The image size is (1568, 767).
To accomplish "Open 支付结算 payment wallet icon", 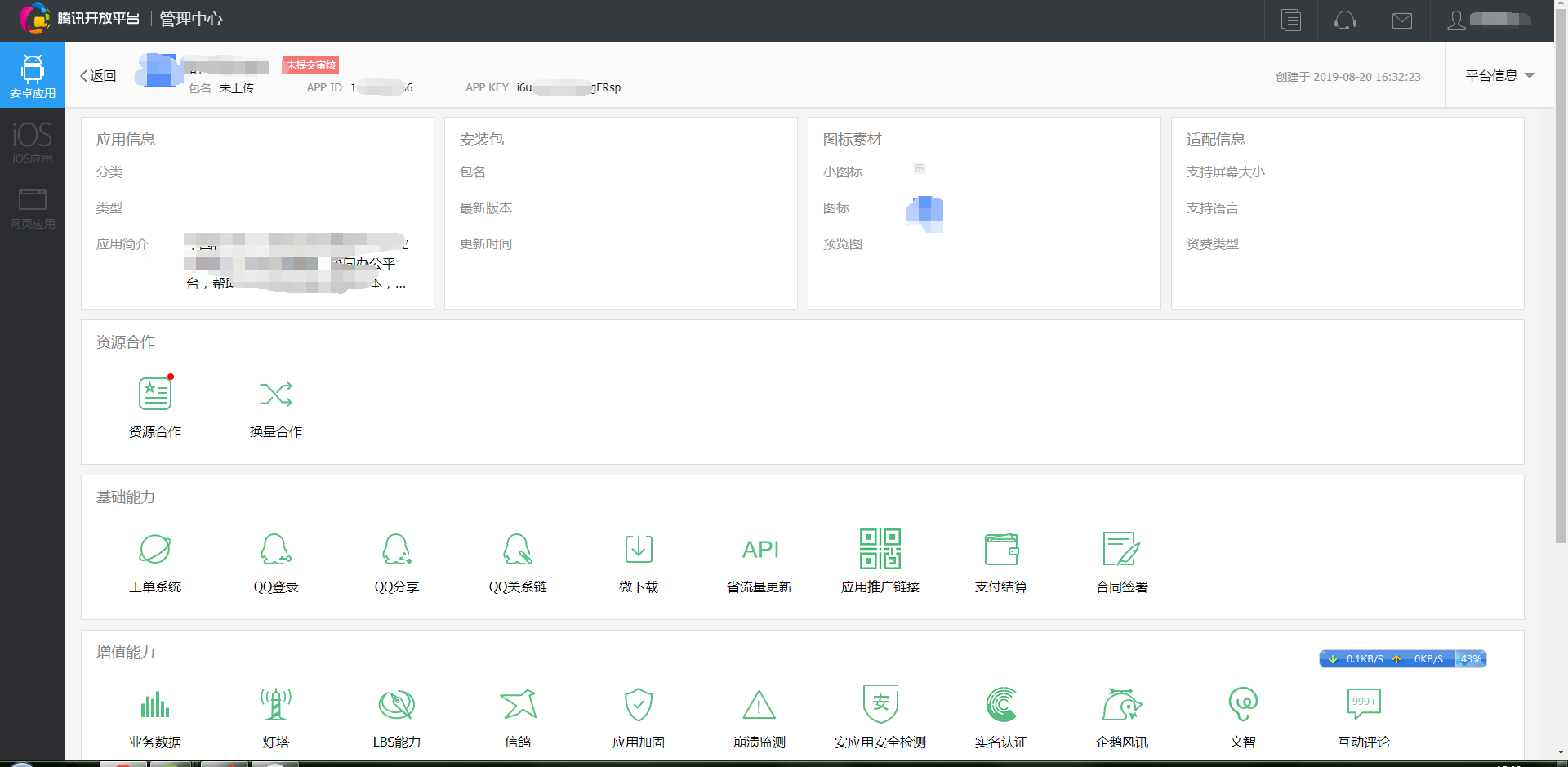I will [1001, 549].
